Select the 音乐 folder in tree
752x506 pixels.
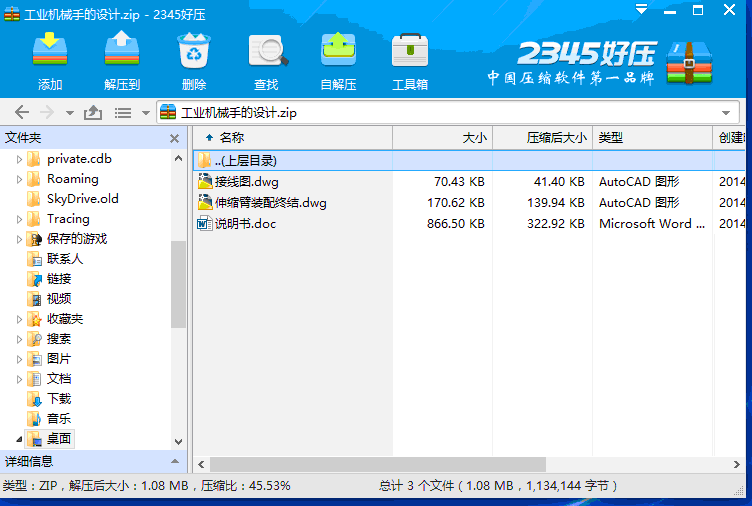[x=59, y=419]
